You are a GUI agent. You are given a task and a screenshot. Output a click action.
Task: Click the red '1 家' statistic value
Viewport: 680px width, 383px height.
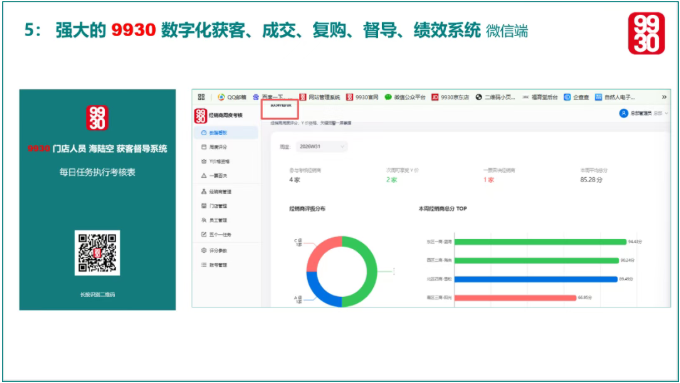coord(489,180)
